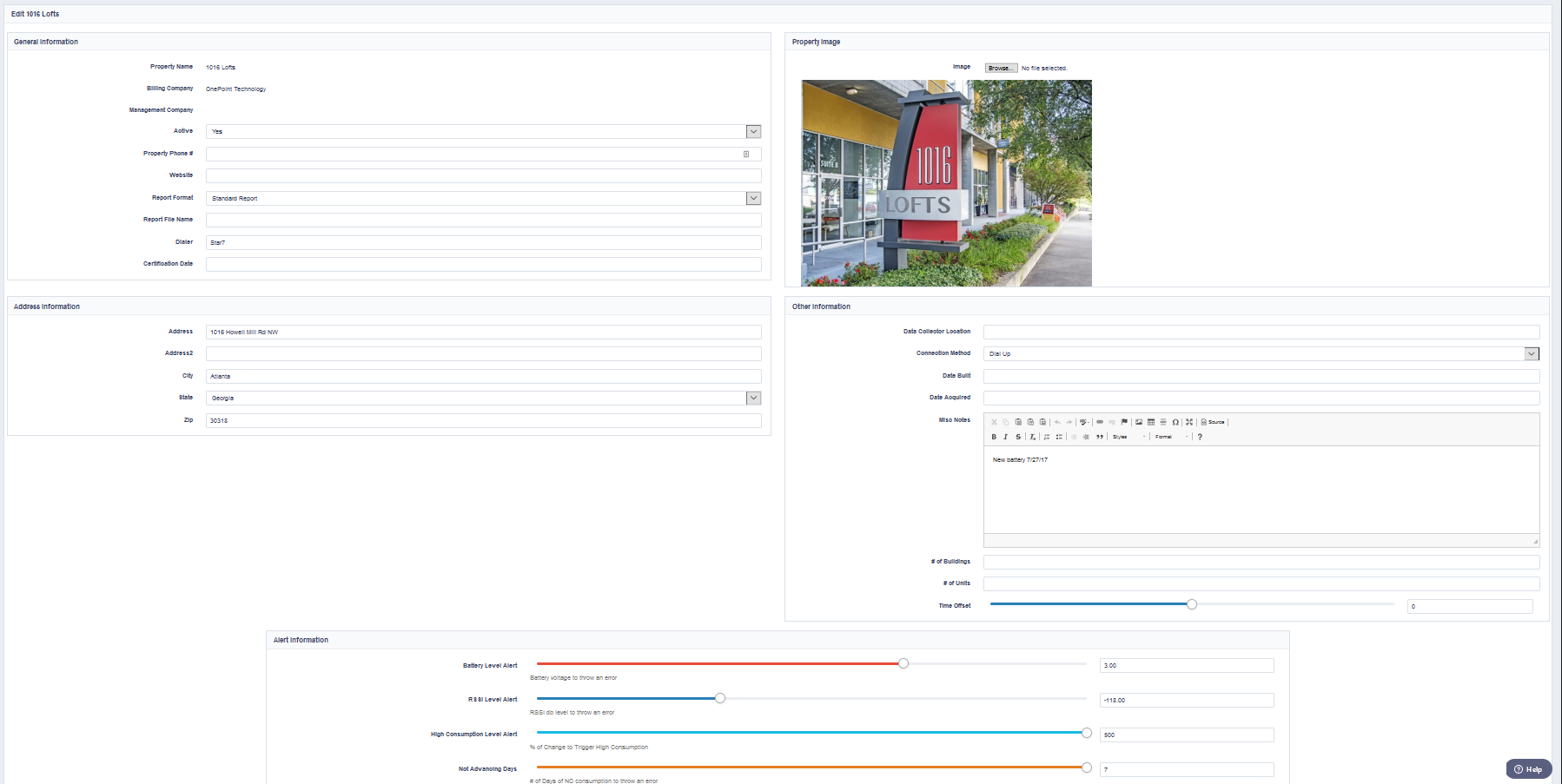Insert a table into the notes editor
Viewport: 1562px width, 784px height.
1151,422
